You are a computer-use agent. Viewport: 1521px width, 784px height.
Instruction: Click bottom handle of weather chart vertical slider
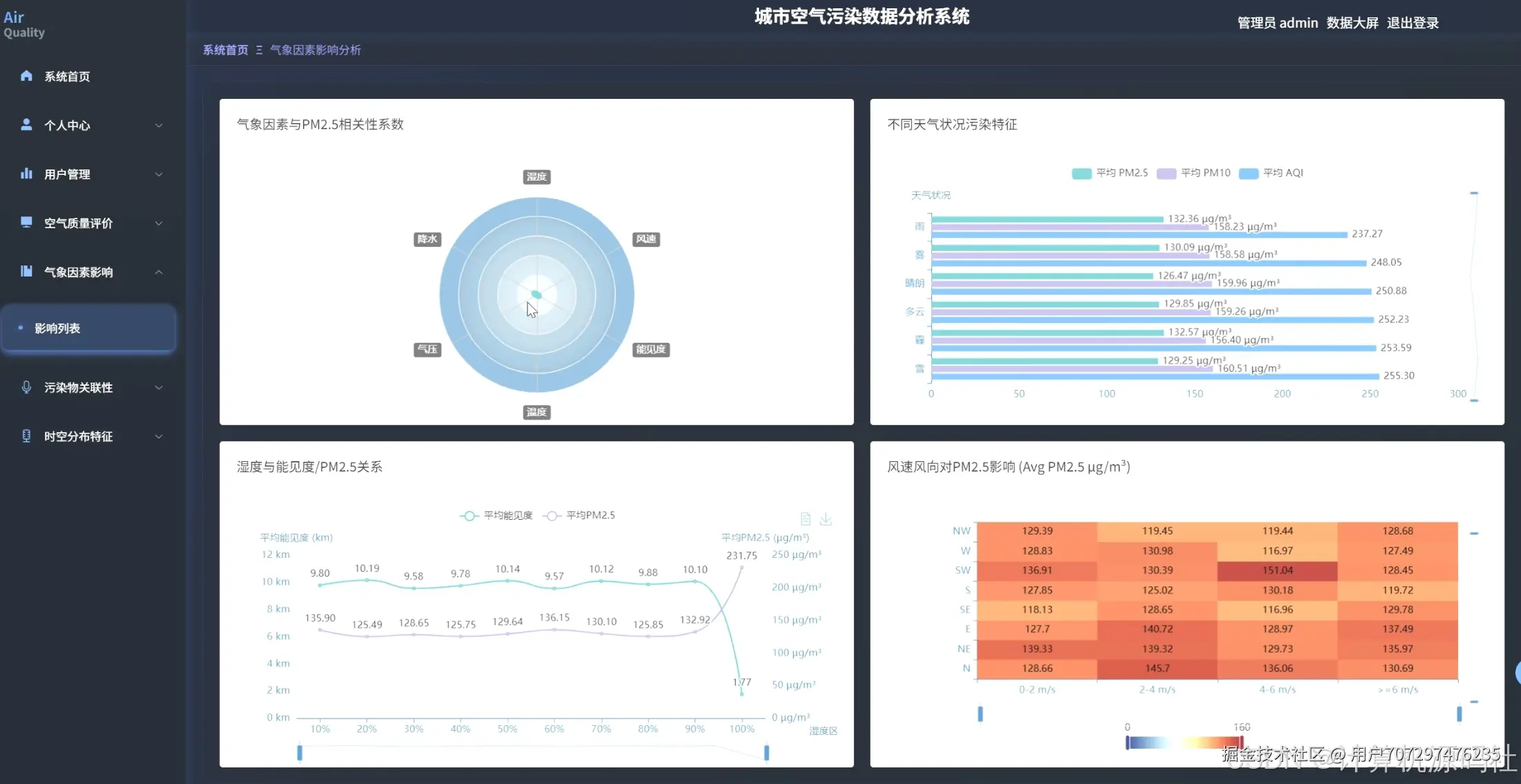tap(1474, 400)
